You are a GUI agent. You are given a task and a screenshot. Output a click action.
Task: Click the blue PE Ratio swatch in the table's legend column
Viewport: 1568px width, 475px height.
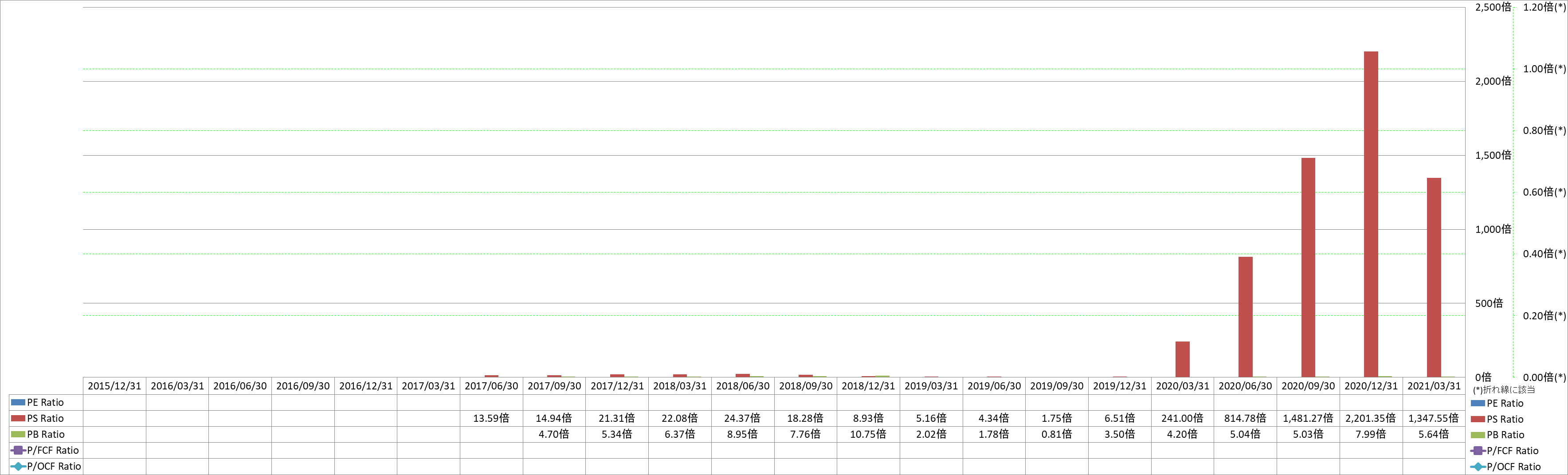tap(18, 403)
